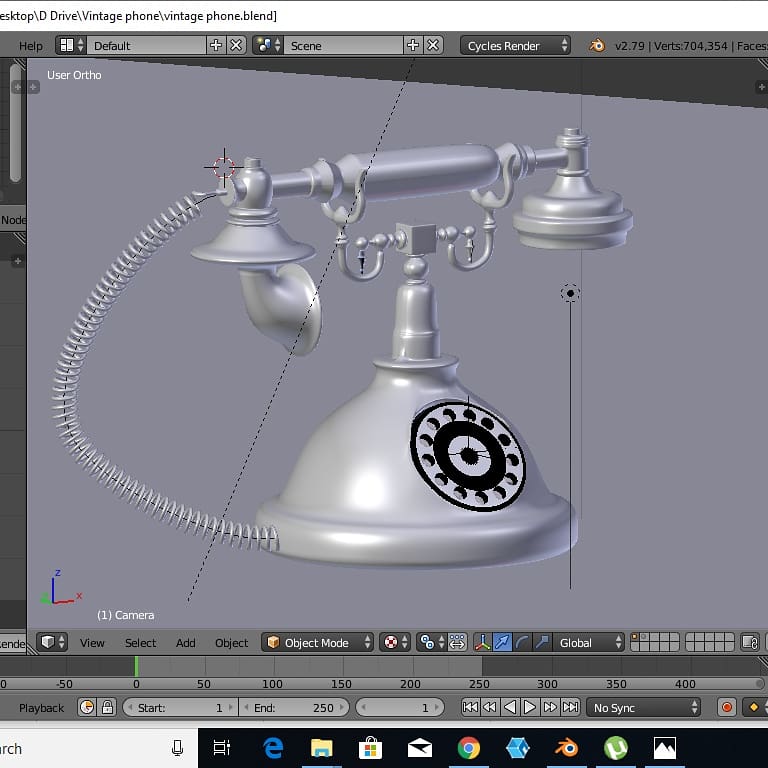Open the View menu in 3D viewport header

pos(92,643)
